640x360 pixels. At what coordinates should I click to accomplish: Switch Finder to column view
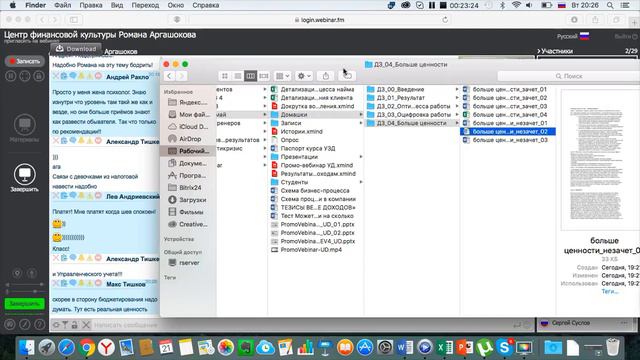point(250,76)
